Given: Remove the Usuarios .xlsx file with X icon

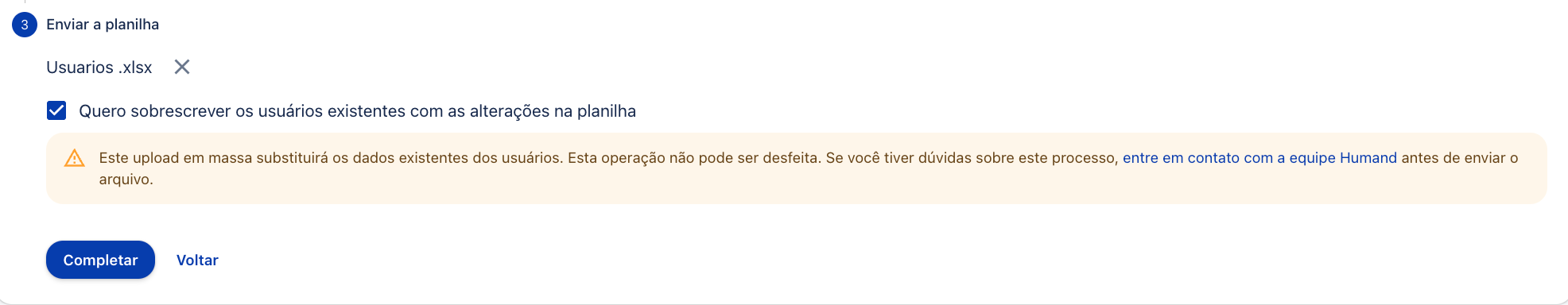Looking at the screenshot, I should [182, 67].
